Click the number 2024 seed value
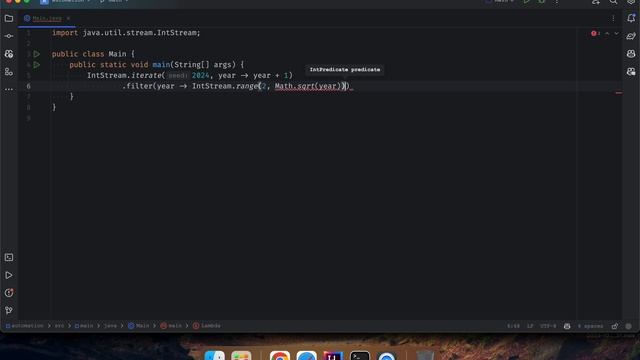 200,76
